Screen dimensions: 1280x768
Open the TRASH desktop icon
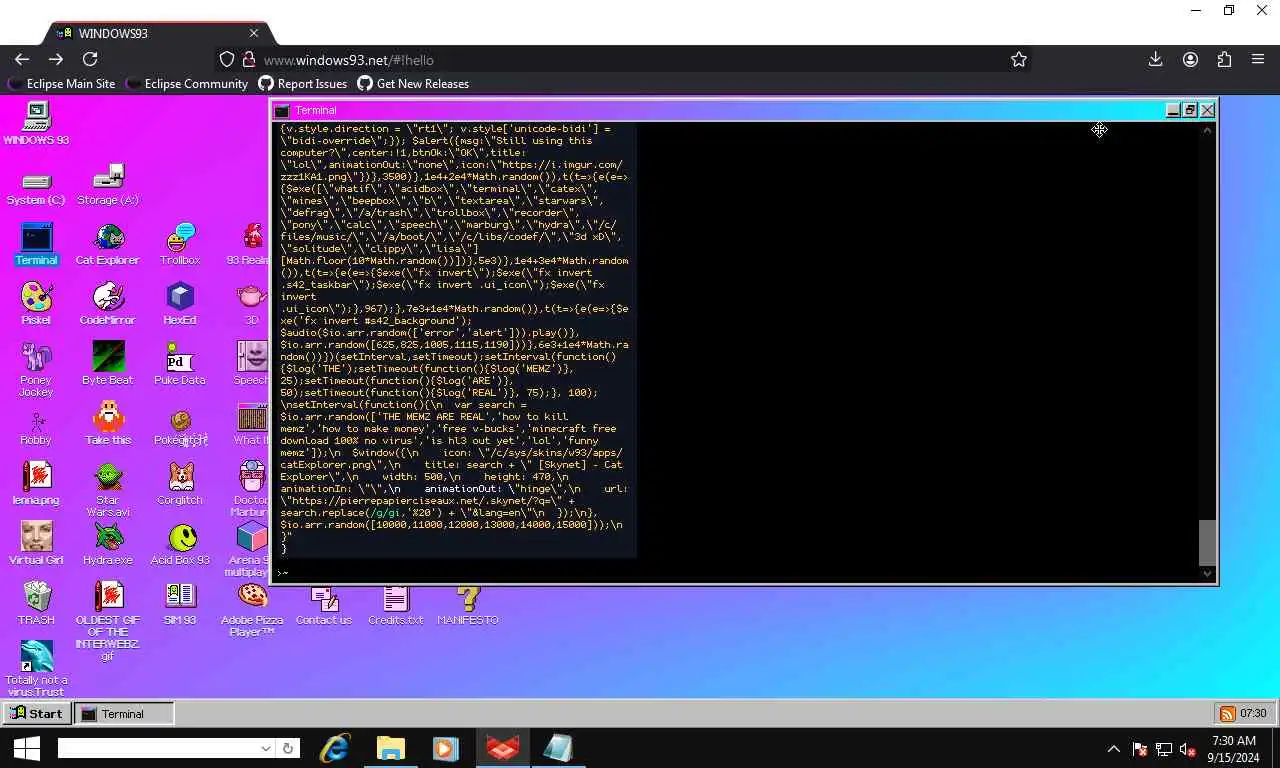(36, 604)
